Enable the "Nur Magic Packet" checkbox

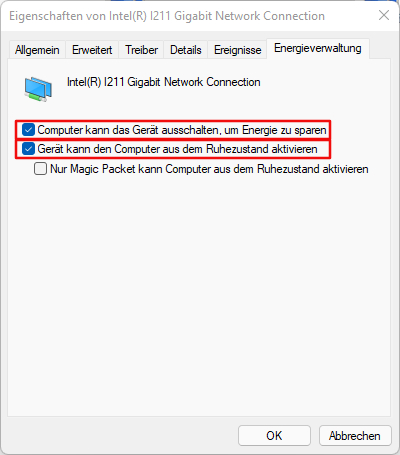point(40,169)
